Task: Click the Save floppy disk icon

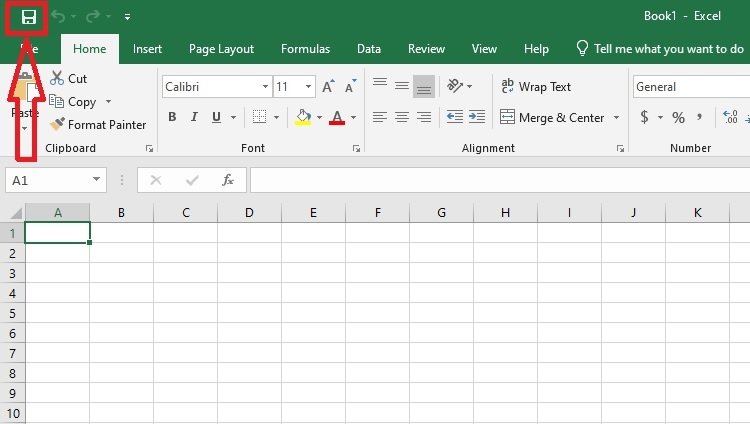Action: [x=29, y=18]
